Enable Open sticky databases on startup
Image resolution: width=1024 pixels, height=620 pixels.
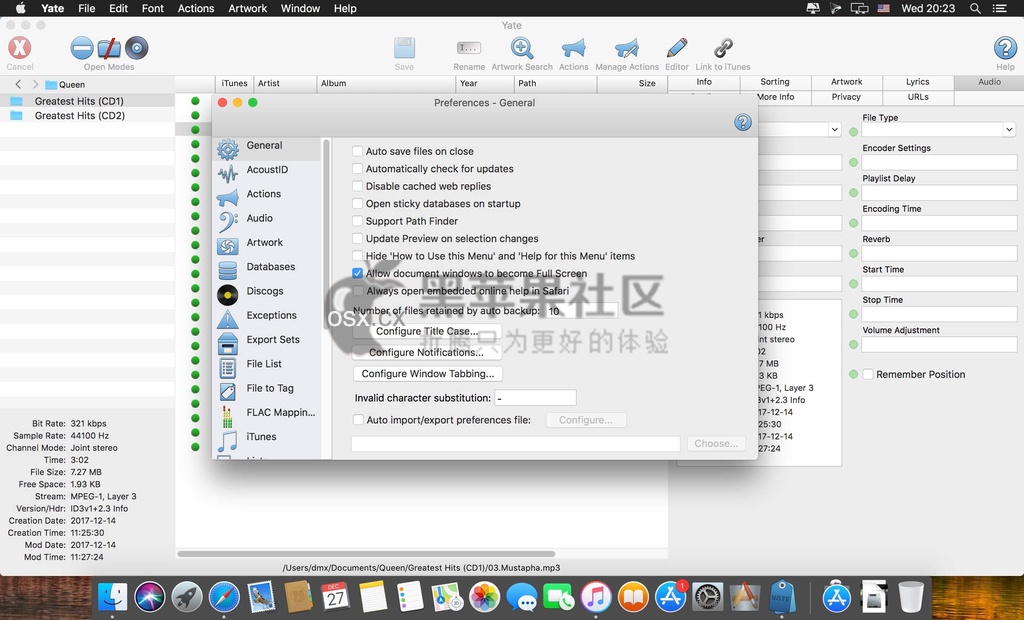357,204
